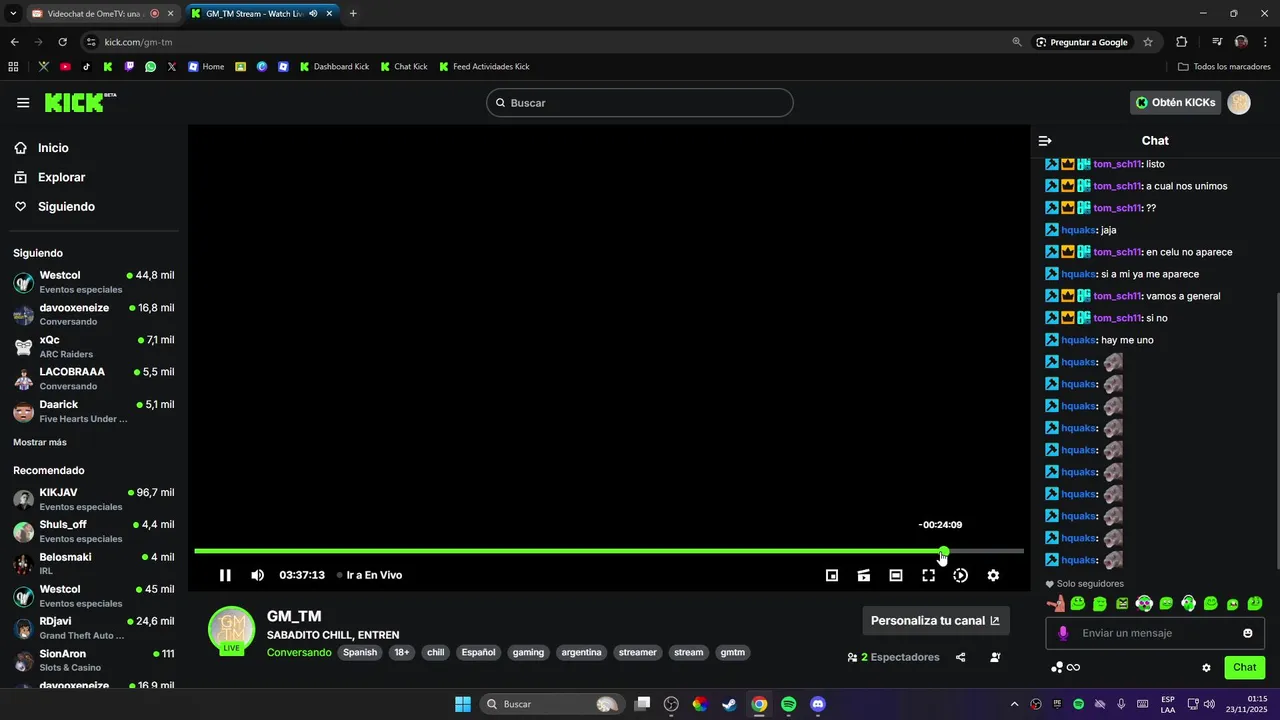Open the user profile avatar menu
The width and height of the screenshot is (1280, 720).
(x=1239, y=103)
